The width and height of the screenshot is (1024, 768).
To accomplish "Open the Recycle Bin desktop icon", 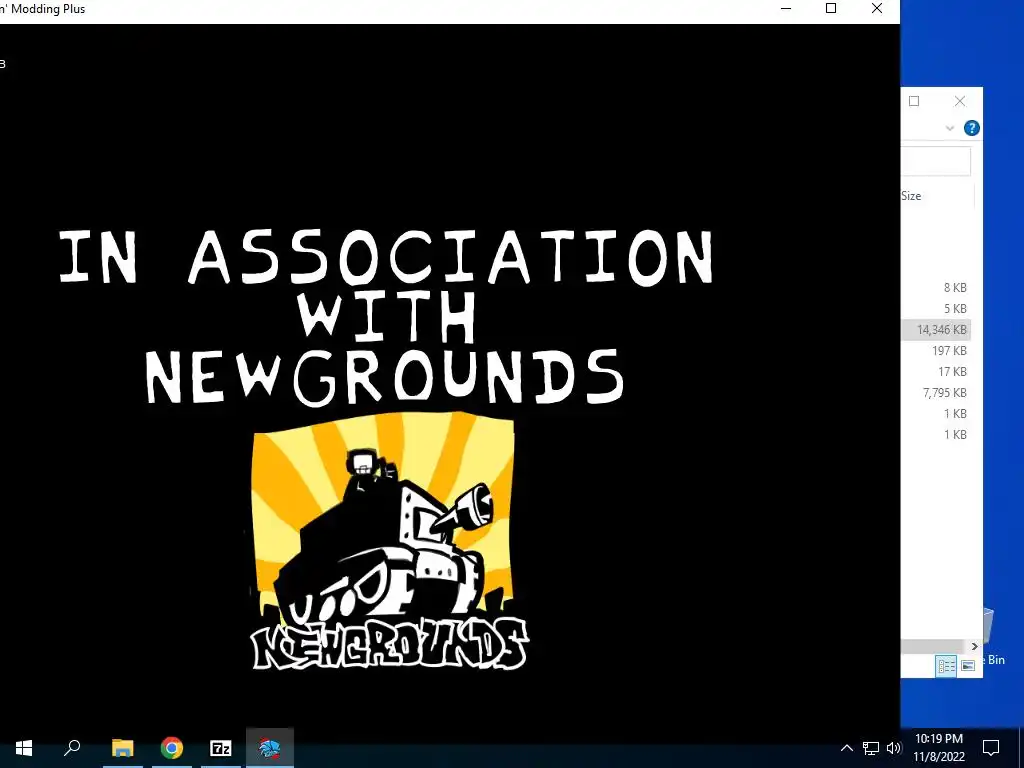I will coord(994,637).
